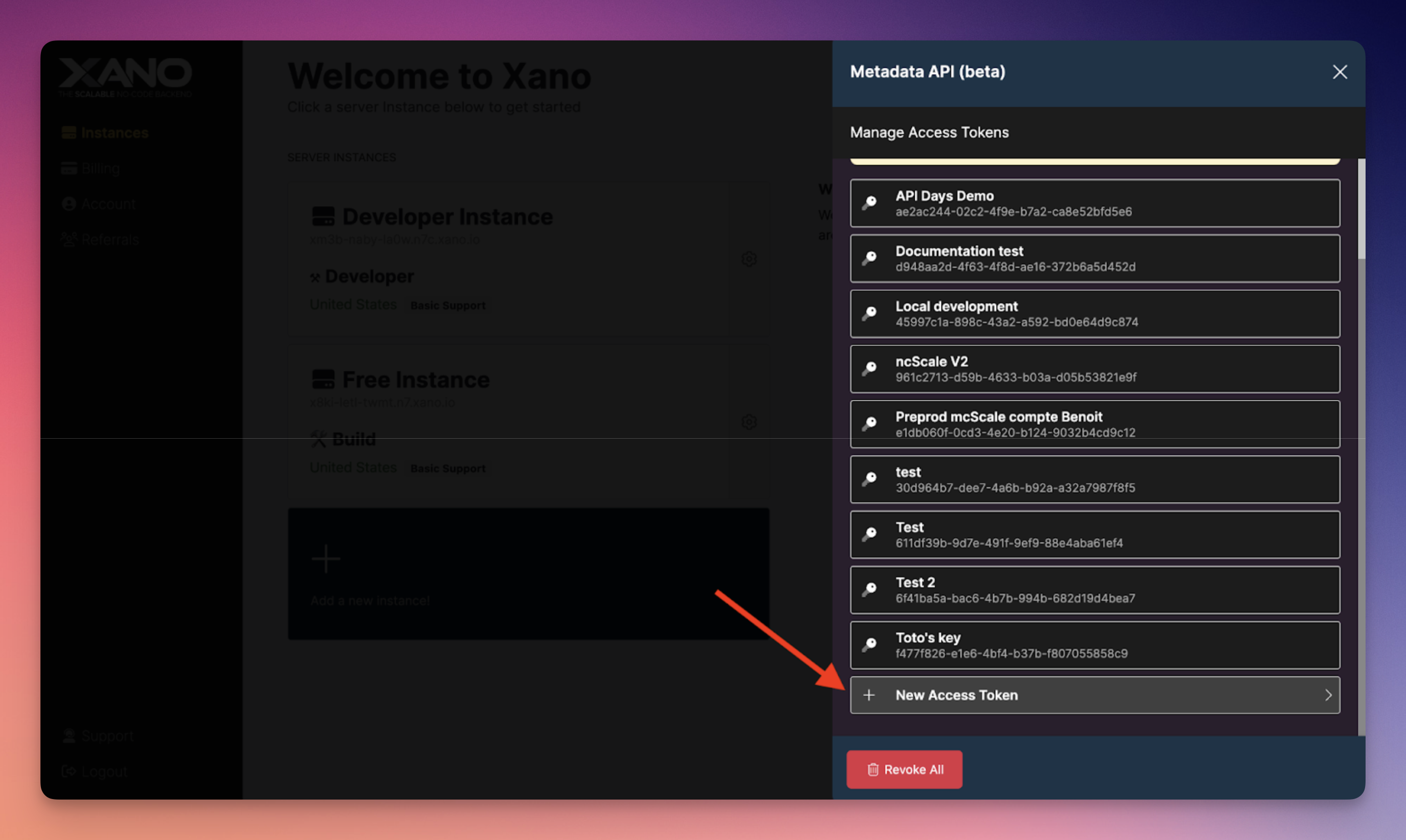The height and width of the screenshot is (840, 1406).
Task: Click the token ID f477f826-e1e6-4bf4-b37b-f807055858c9
Action: 1011,653
